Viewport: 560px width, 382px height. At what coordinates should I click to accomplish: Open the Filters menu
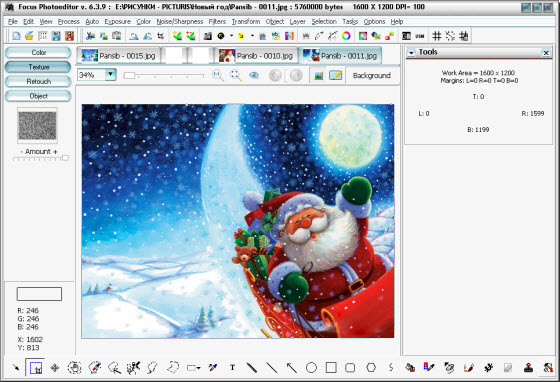(x=217, y=22)
